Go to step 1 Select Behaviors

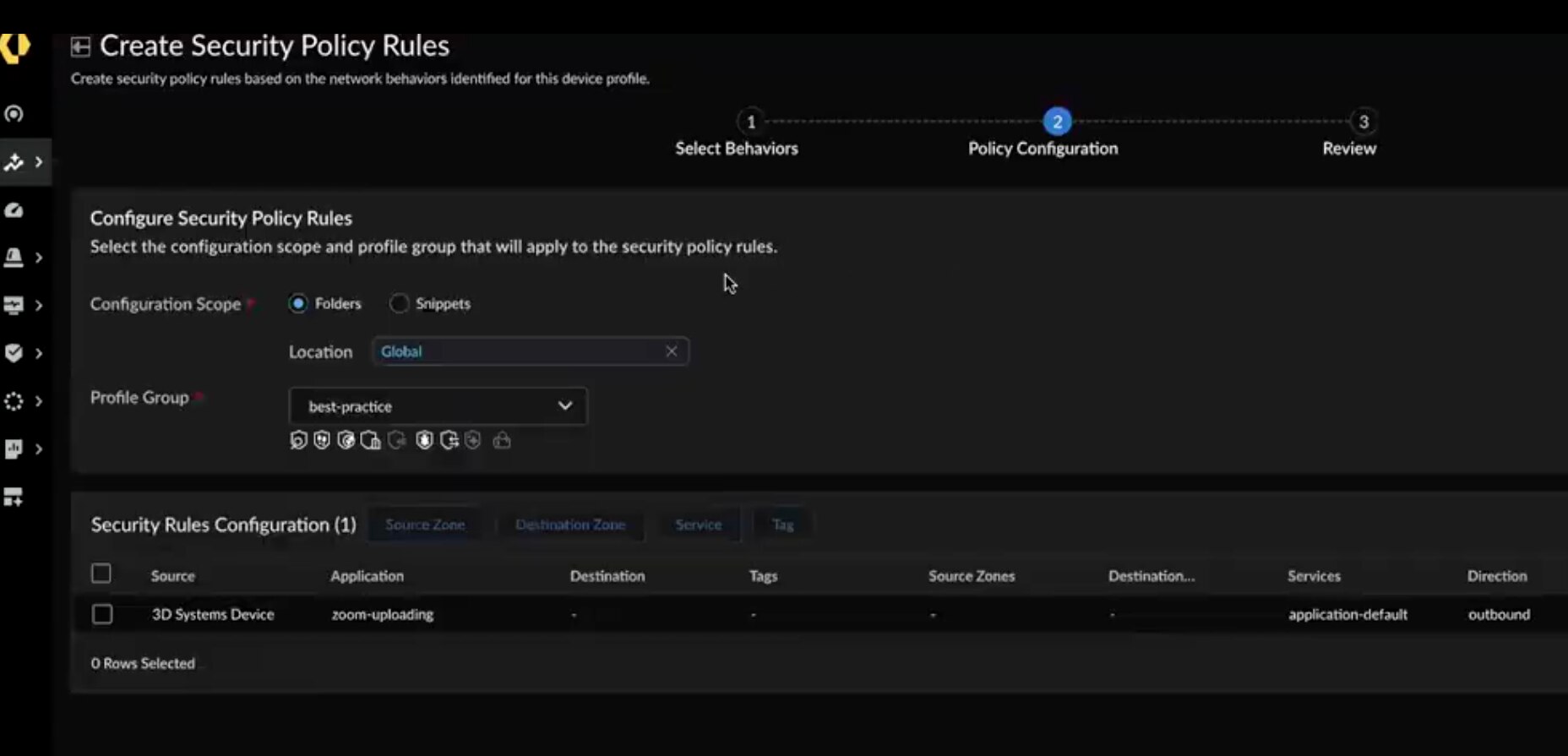click(750, 122)
